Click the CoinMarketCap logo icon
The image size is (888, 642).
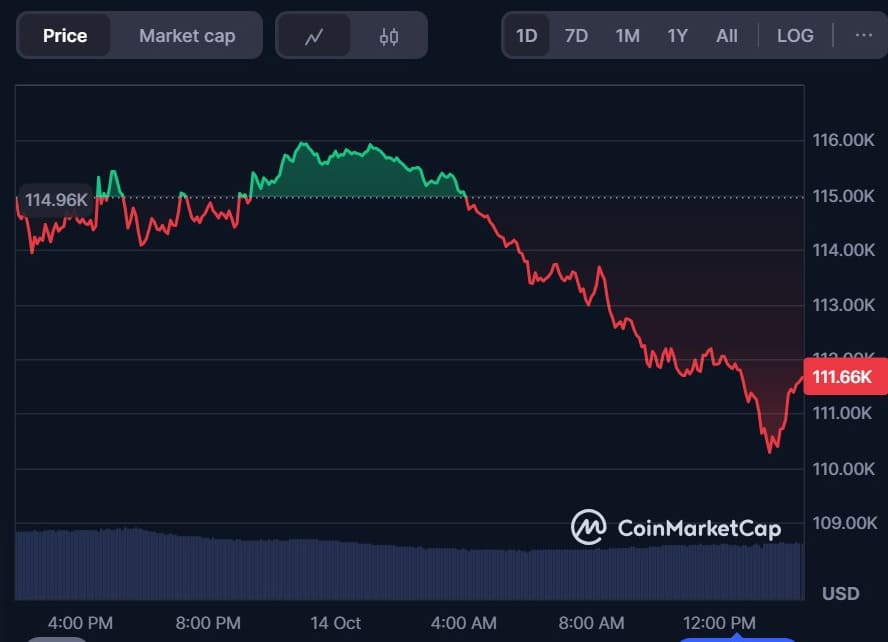(x=588, y=527)
